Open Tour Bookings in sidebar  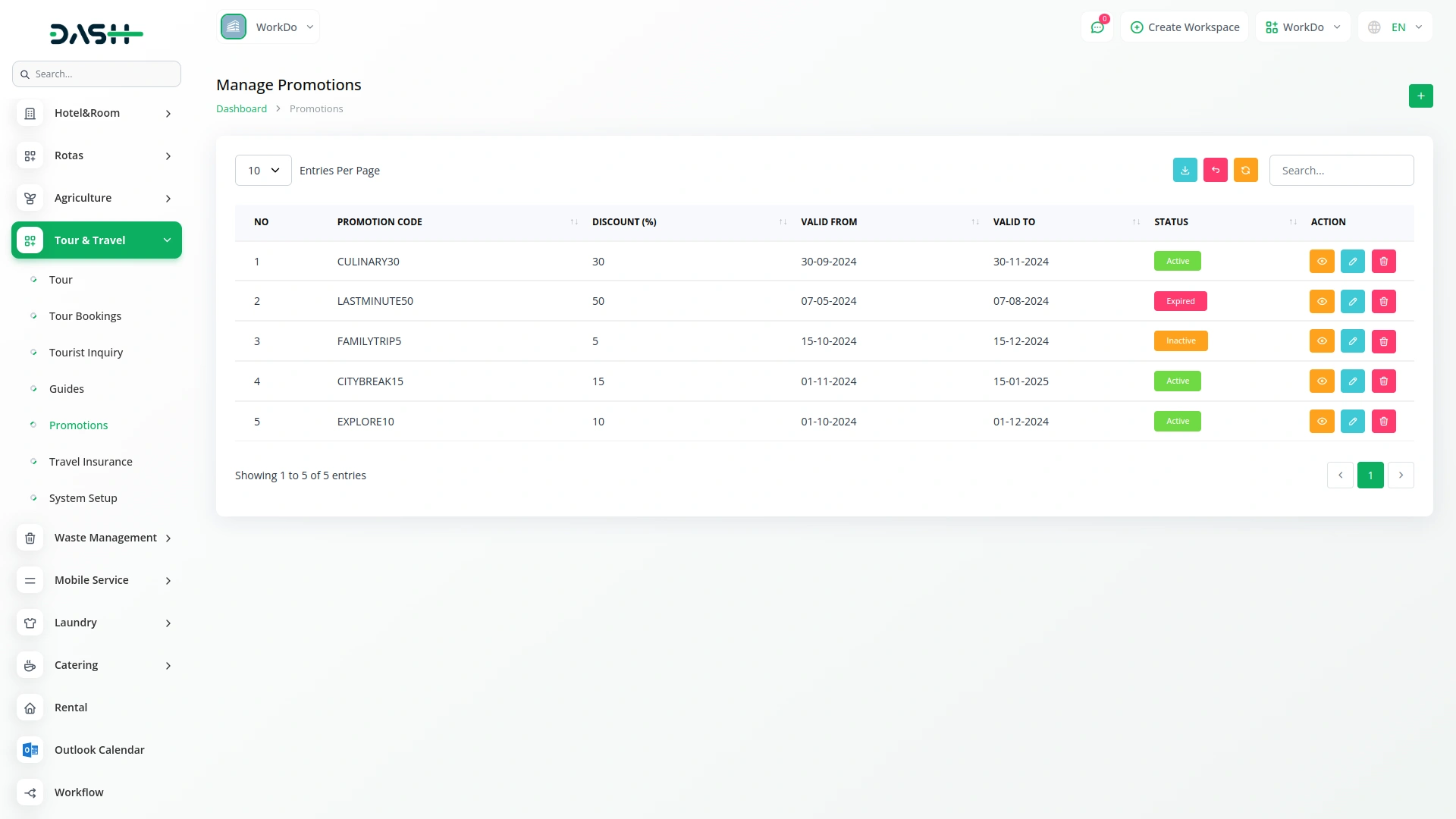point(85,316)
